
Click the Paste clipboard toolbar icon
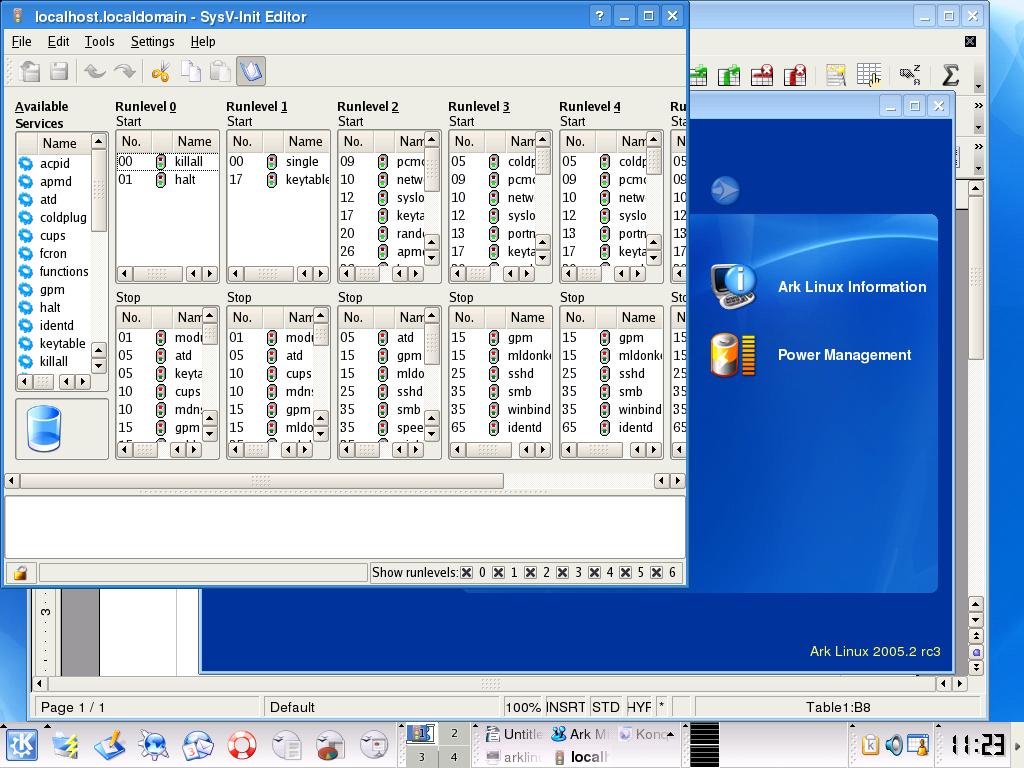[220, 71]
